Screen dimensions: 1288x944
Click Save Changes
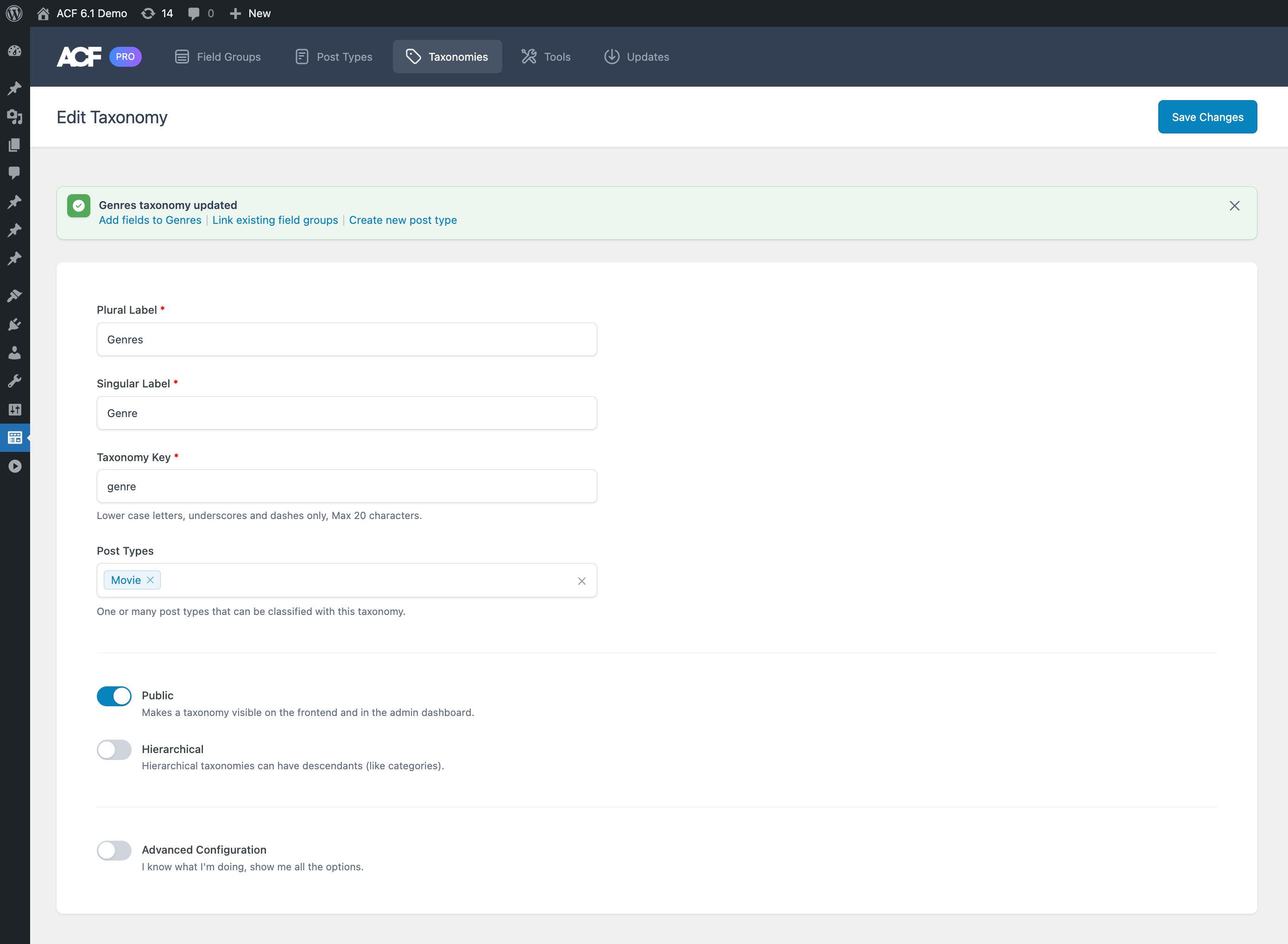(1207, 117)
